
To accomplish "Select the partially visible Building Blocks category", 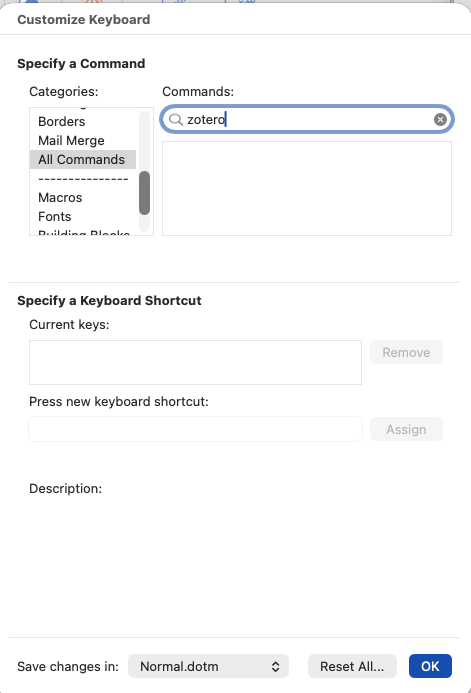I will [x=83, y=232].
